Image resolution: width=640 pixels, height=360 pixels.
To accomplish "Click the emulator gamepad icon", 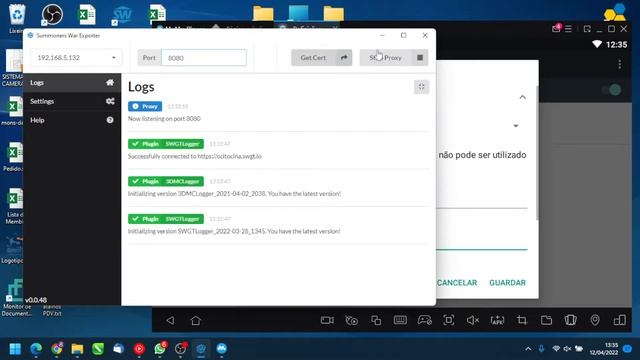I will (x=424, y=320).
